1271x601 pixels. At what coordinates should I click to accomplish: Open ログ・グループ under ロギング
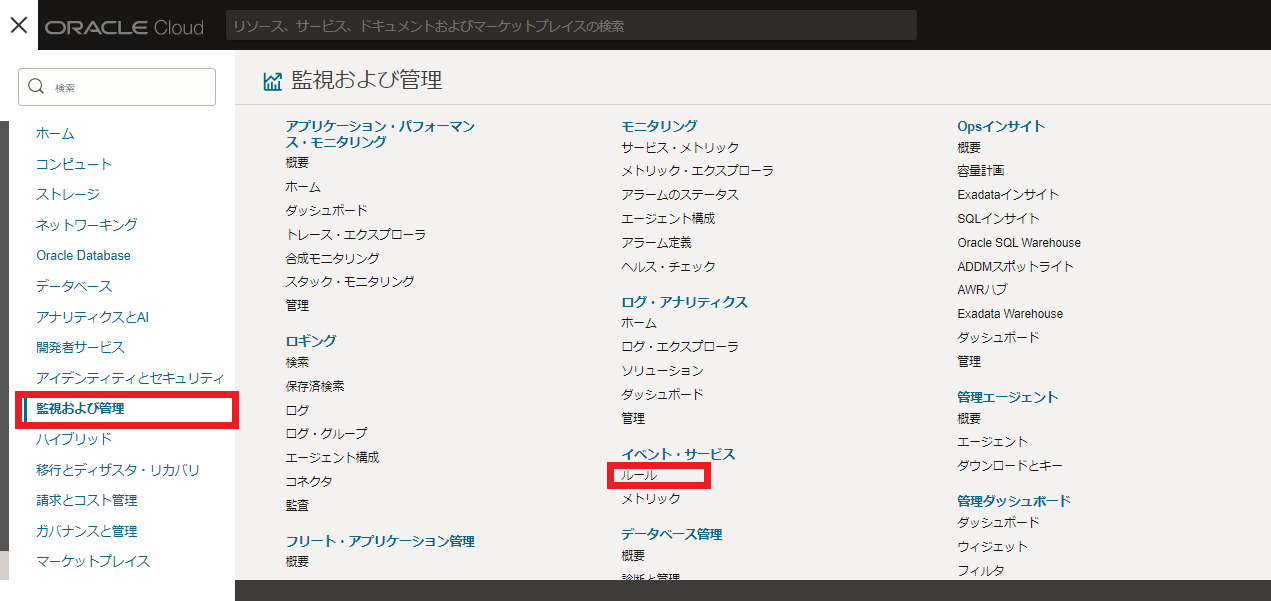point(326,434)
